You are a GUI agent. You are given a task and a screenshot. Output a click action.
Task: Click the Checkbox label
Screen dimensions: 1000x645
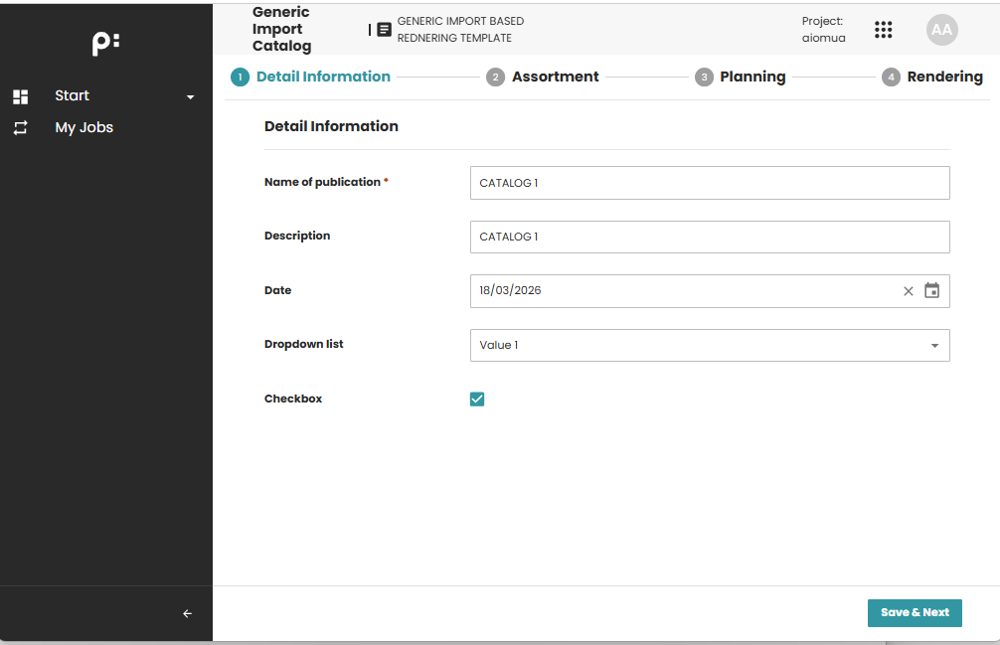293,399
